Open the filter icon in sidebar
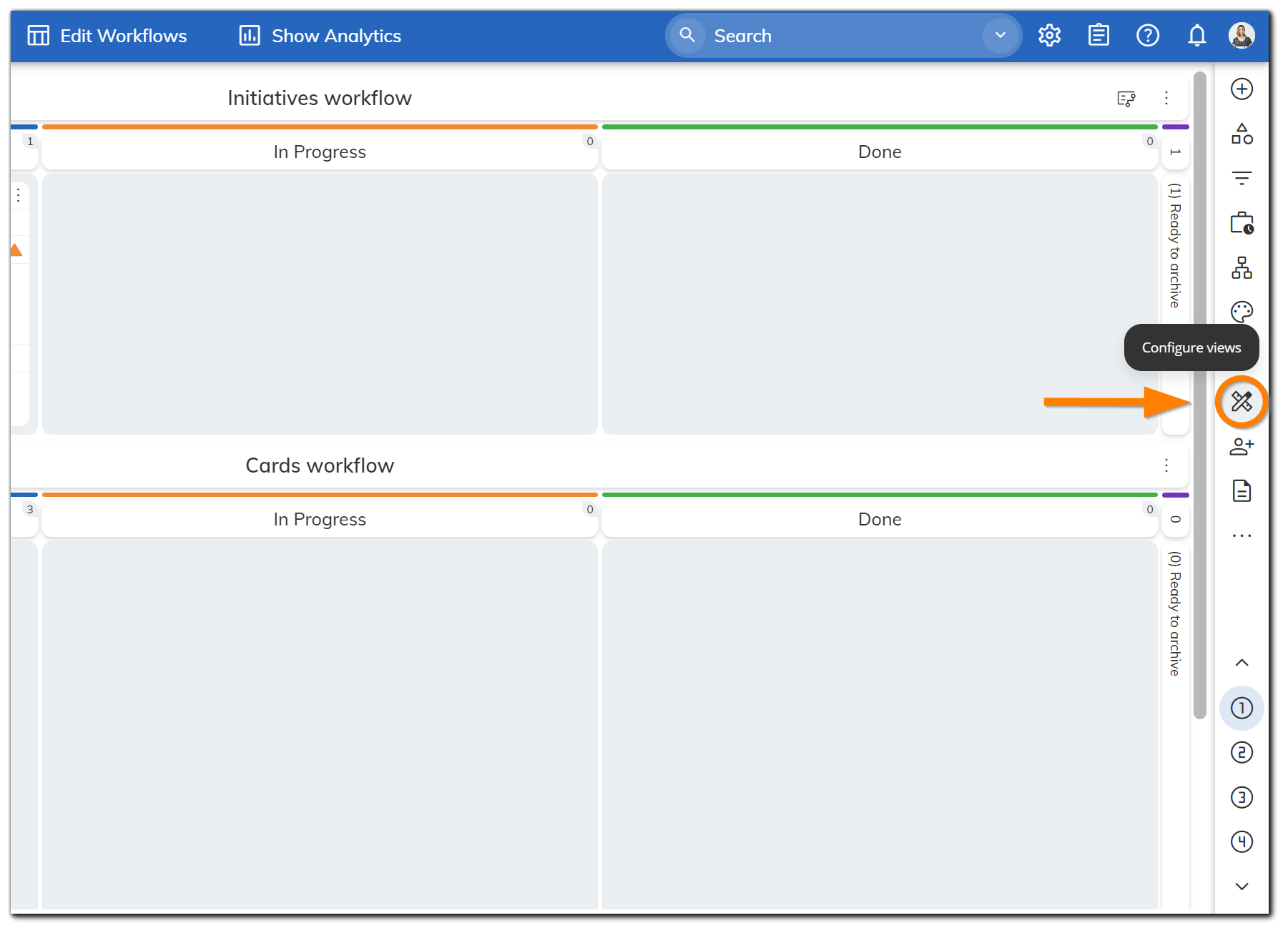Screen dimensions: 1288x933 (x=1242, y=178)
